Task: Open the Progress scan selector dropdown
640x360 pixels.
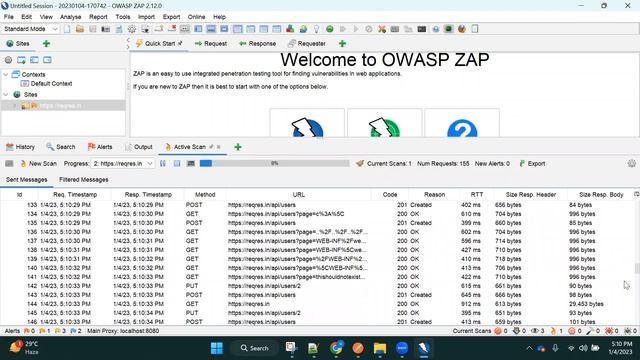Action: [x=122, y=163]
